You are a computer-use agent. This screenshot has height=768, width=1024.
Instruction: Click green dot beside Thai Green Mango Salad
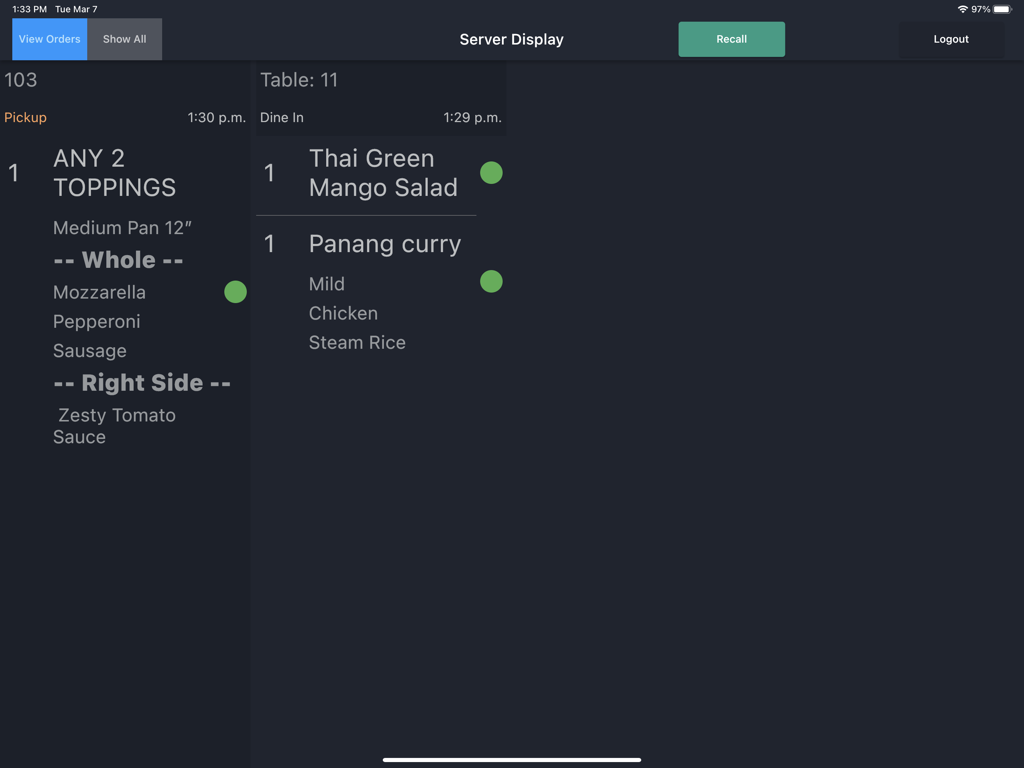click(491, 173)
